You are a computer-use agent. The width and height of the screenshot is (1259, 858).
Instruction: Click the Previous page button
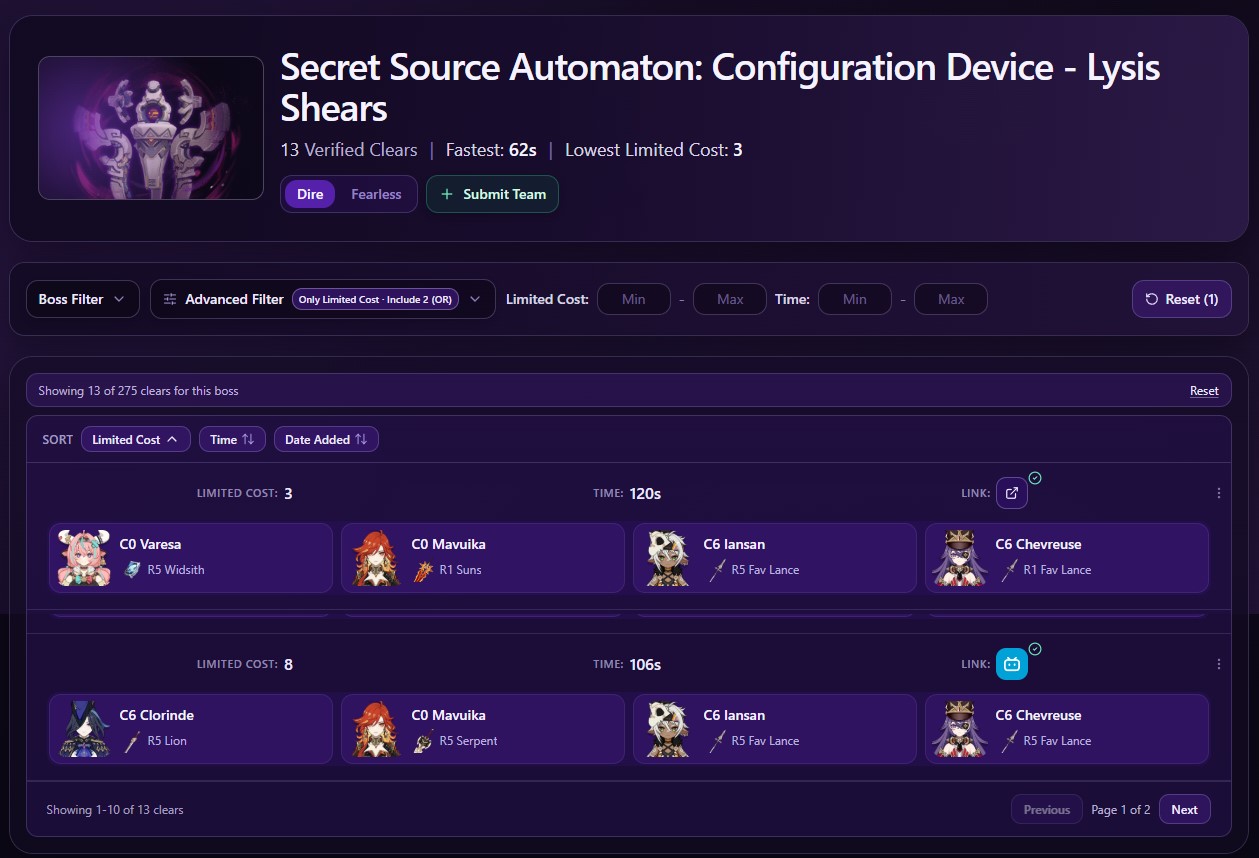[1047, 810]
